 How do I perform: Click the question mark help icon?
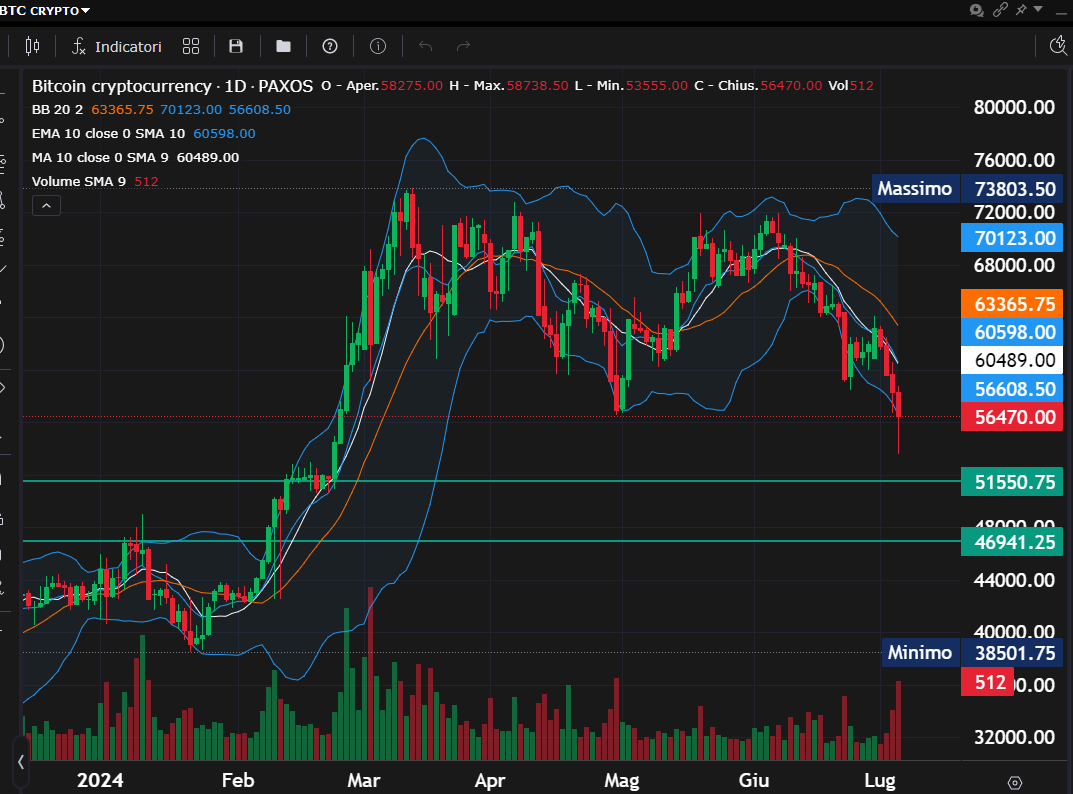(330, 46)
